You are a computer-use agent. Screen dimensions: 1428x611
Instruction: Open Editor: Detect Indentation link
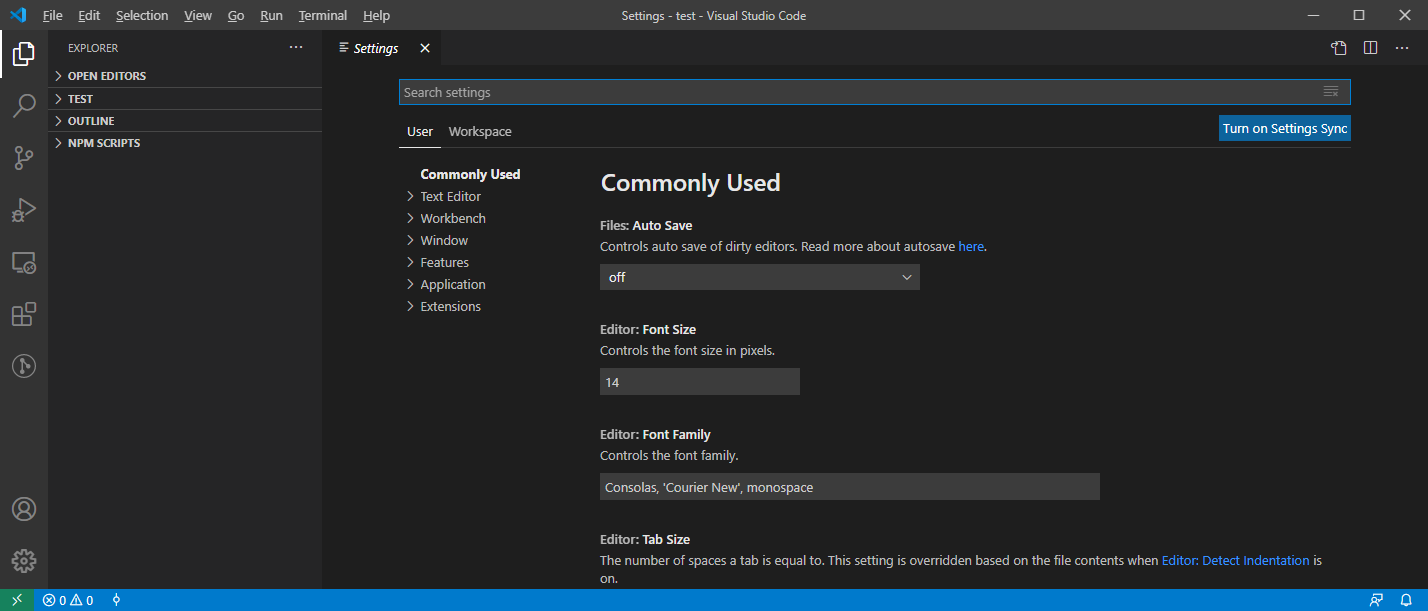click(1235, 561)
